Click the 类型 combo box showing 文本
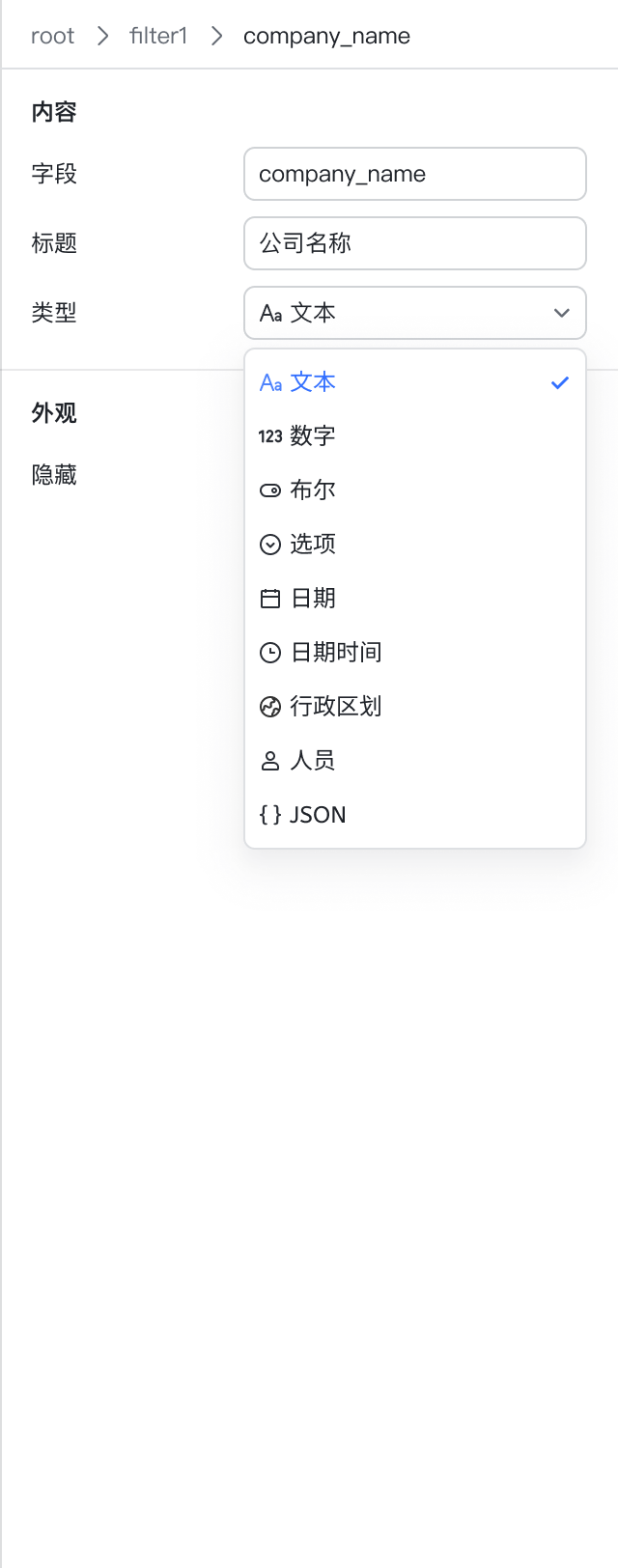 [415, 313]
